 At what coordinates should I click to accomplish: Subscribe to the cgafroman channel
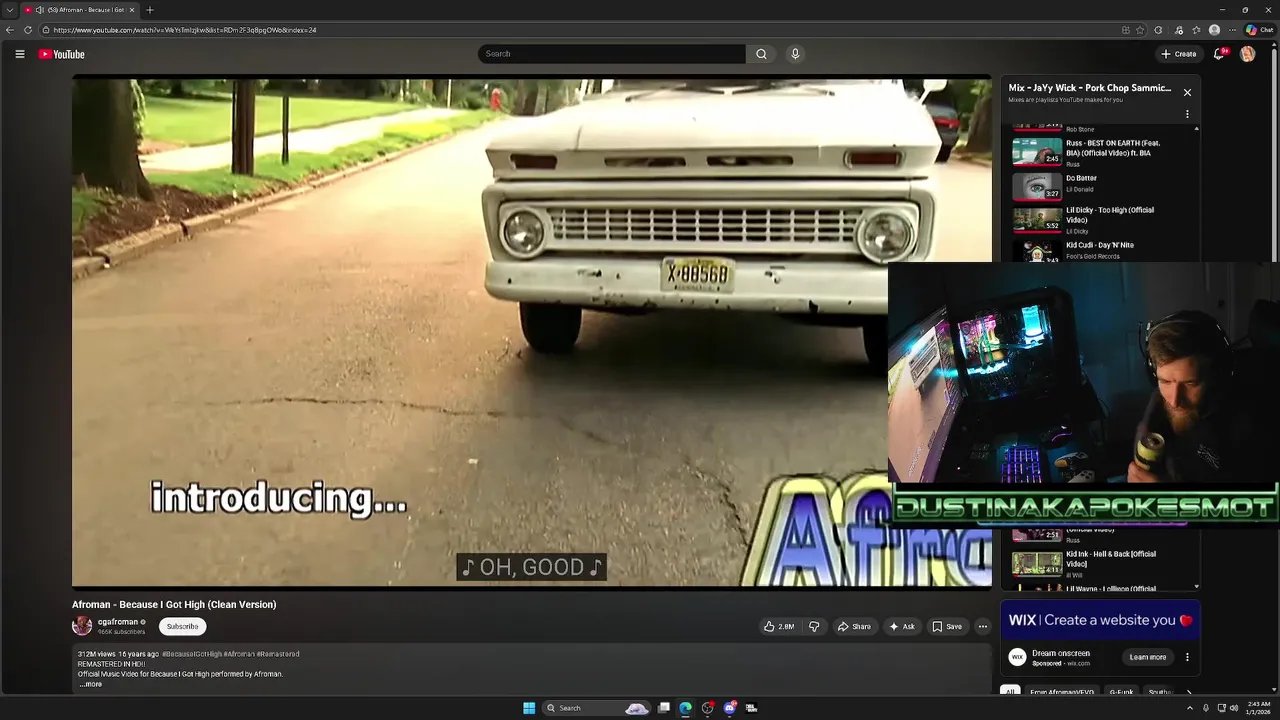pyautogui.click(x=182, y=626)
